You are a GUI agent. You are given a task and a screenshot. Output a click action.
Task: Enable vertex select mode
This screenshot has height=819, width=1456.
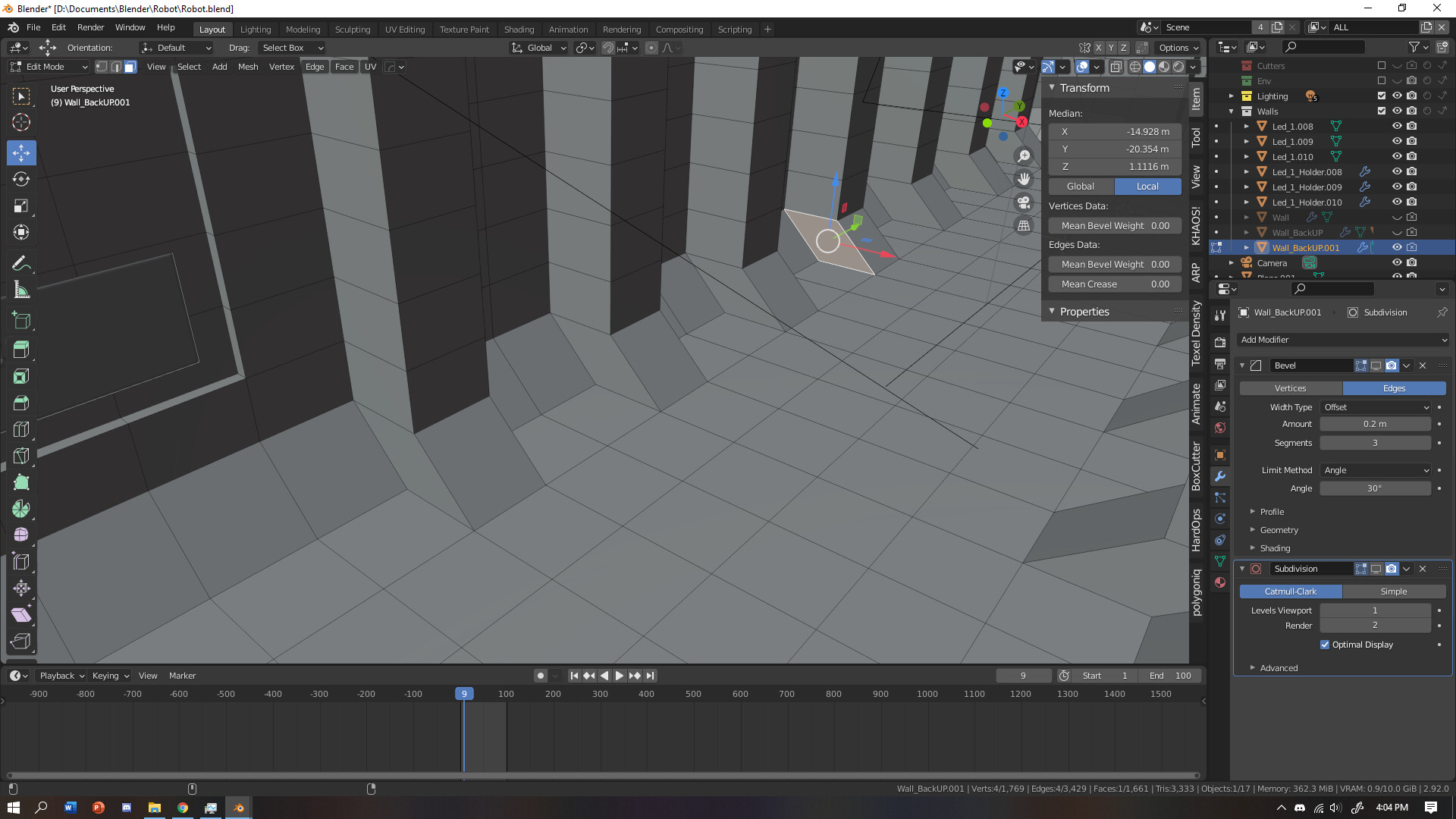102,67
